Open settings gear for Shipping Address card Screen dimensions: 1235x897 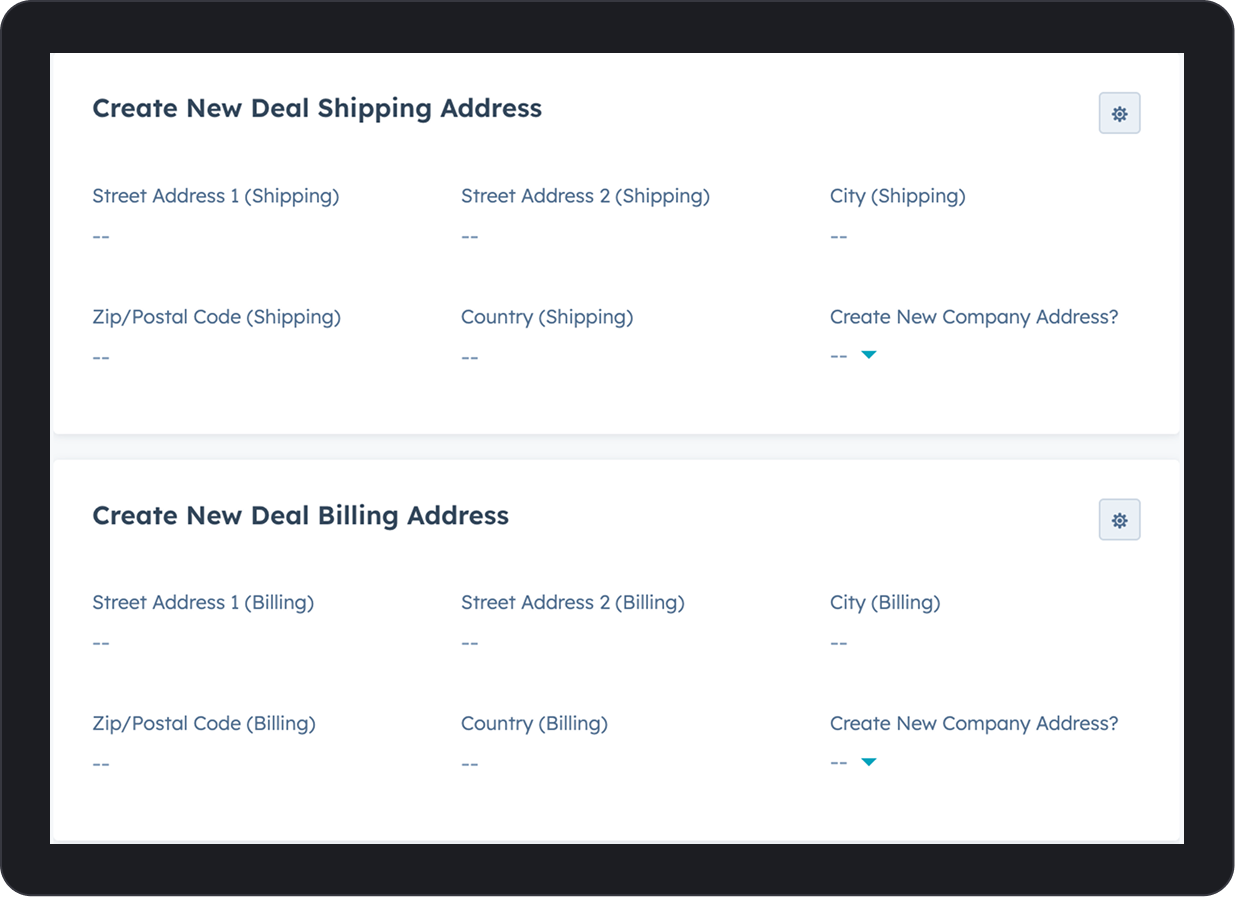[1119, 114]
